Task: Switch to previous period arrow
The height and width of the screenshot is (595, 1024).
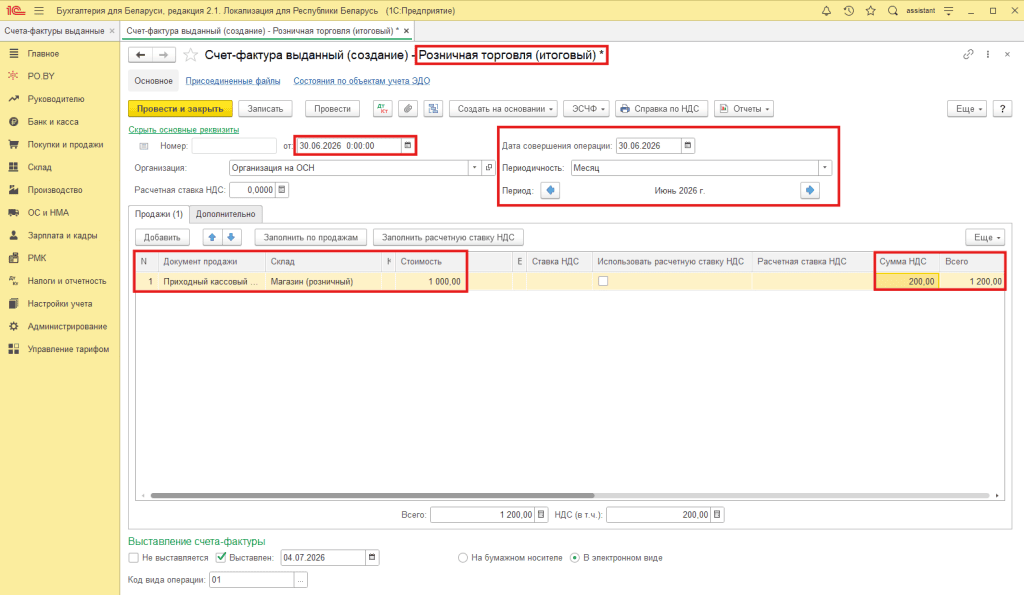Action: 551,190
